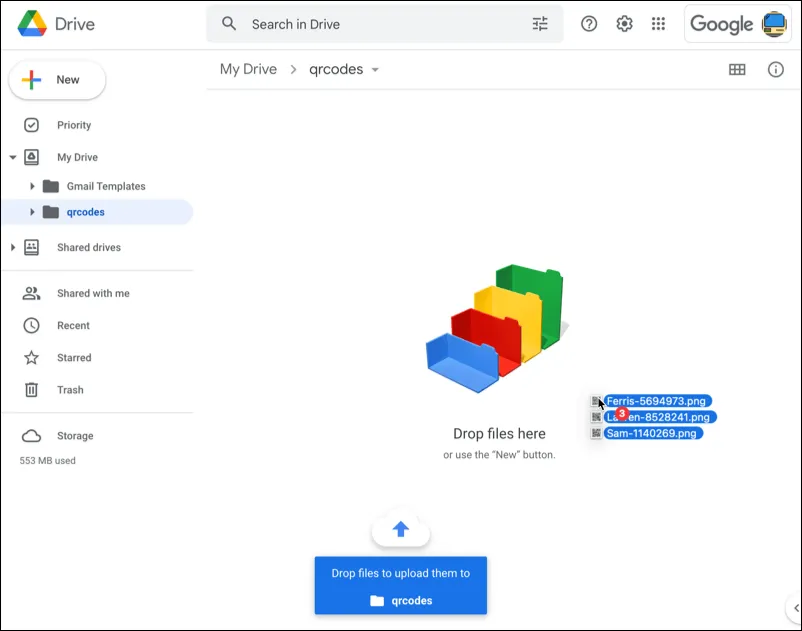
Task: Open My Drive in the sidebar
Action: point(77,157)
